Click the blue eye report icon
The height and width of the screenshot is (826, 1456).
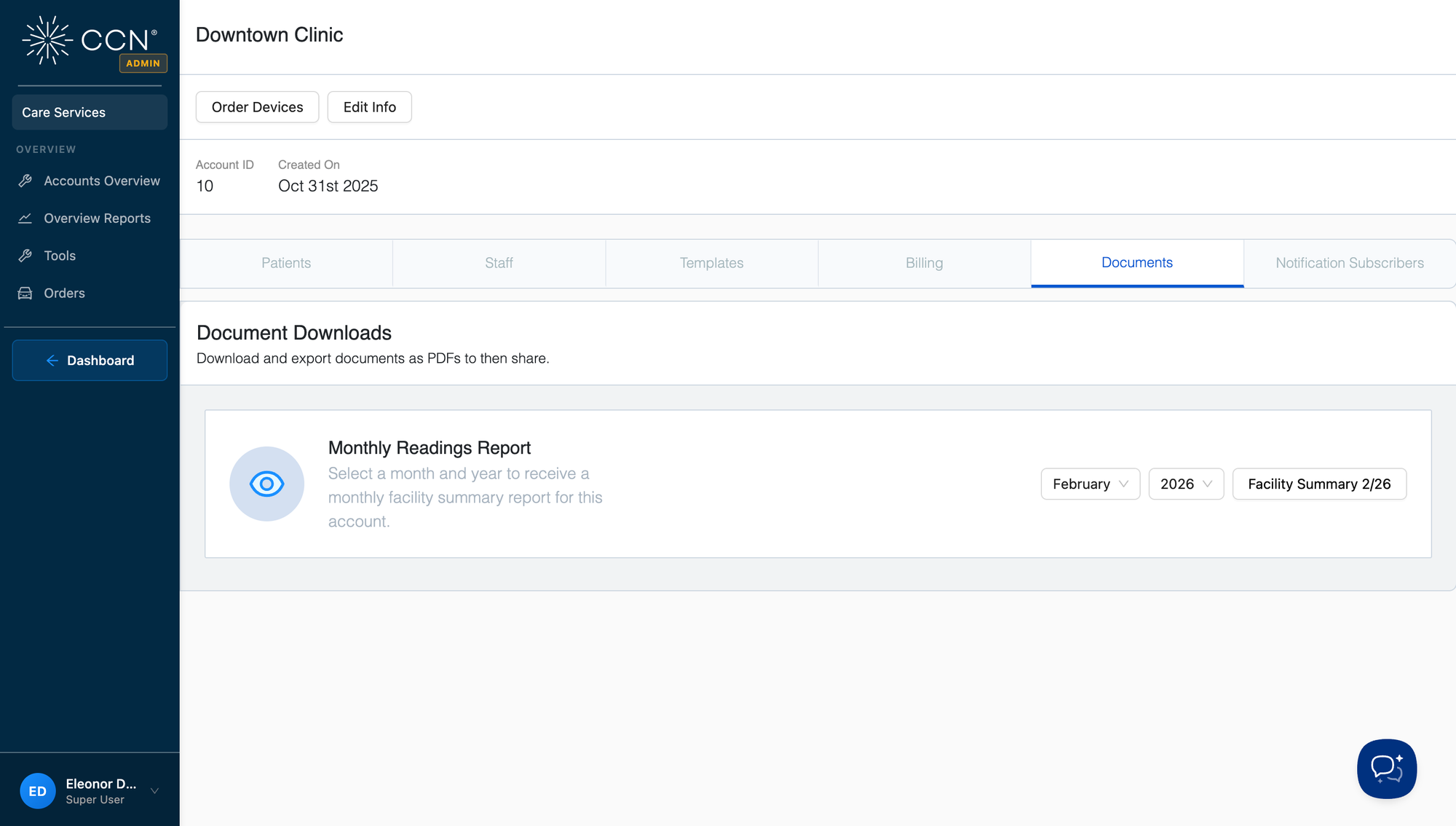coord(266,484)
